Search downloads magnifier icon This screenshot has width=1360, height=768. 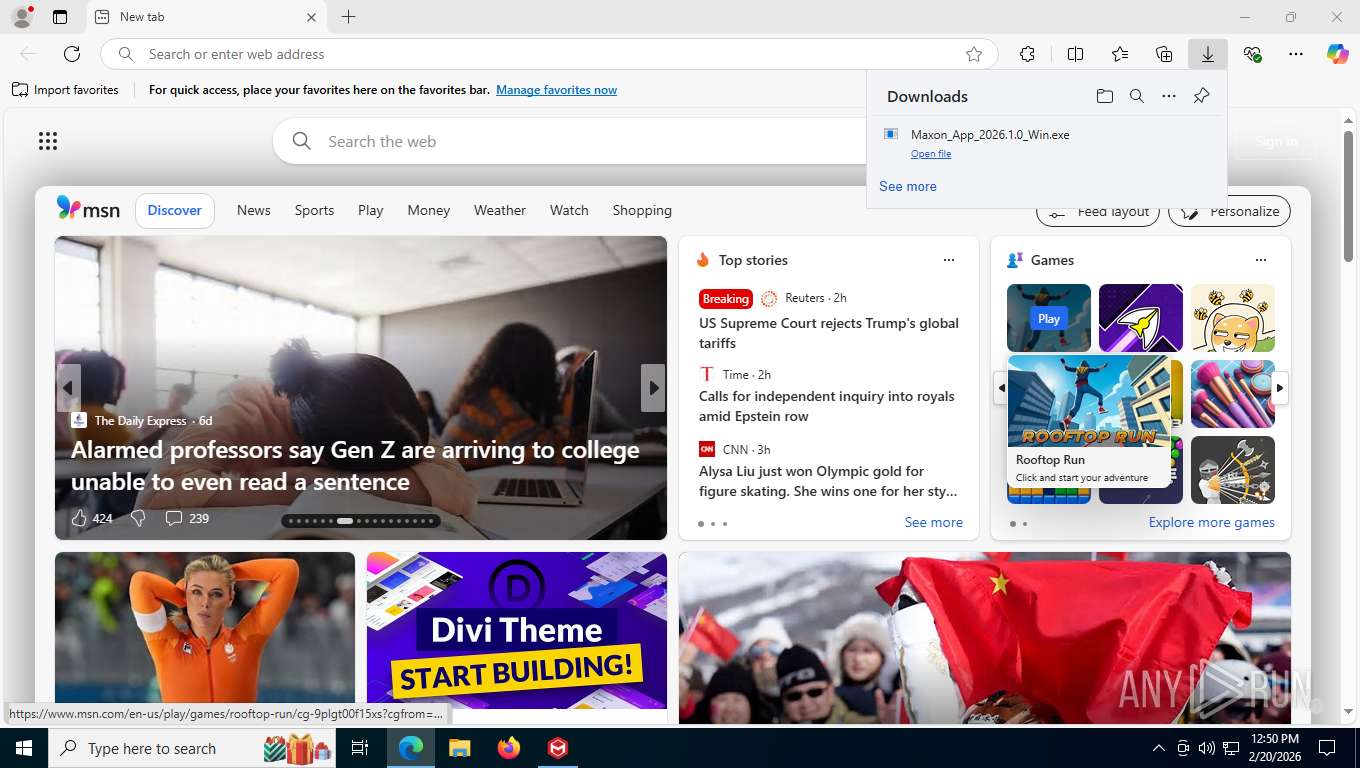pos(1137,96)
